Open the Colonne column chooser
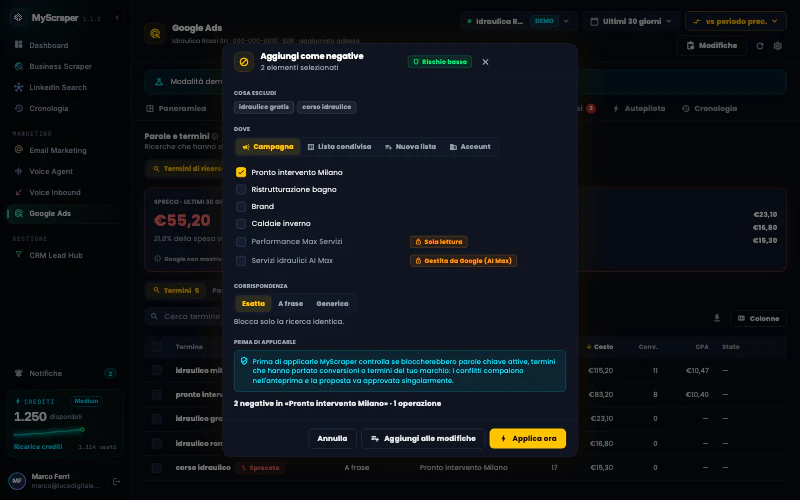This screenshot has height=500, width=800. 758,318
